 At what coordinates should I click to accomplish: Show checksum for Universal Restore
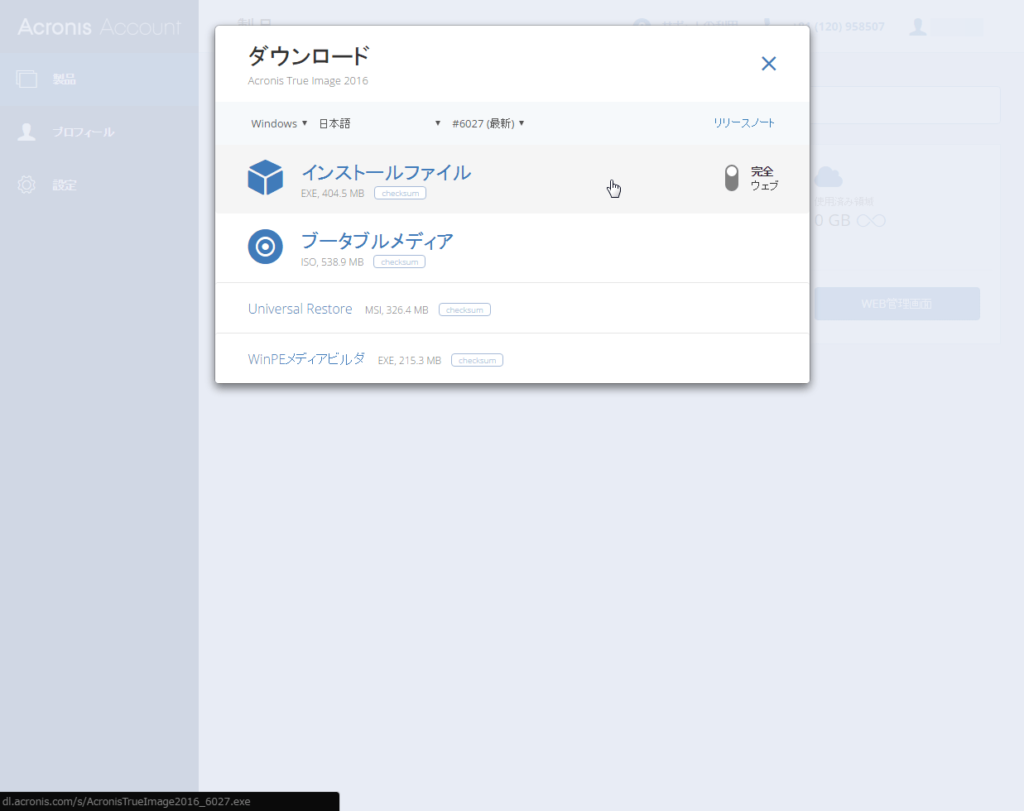464,310
